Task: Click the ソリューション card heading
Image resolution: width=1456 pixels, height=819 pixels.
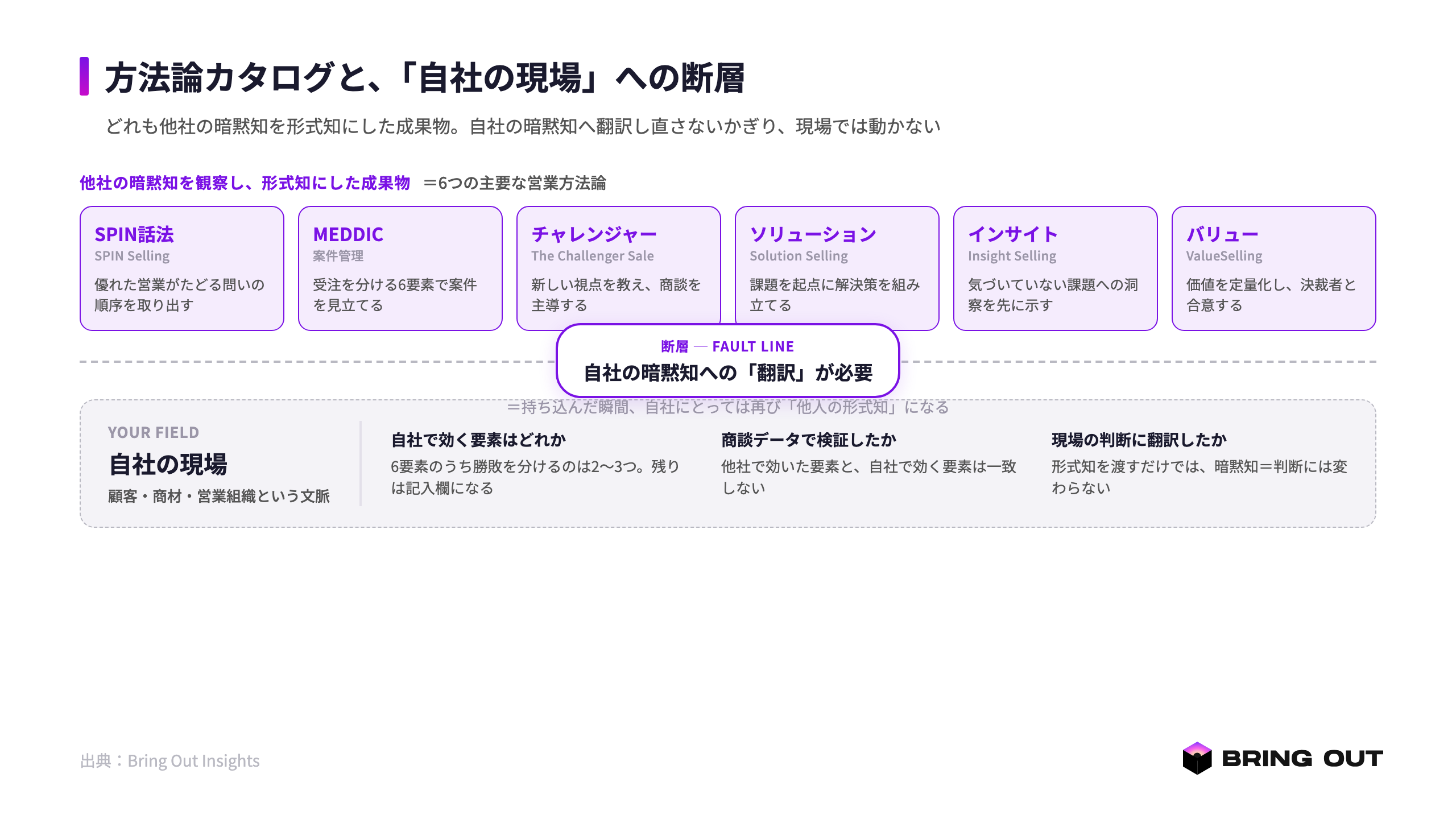Action: click(813, 234)
